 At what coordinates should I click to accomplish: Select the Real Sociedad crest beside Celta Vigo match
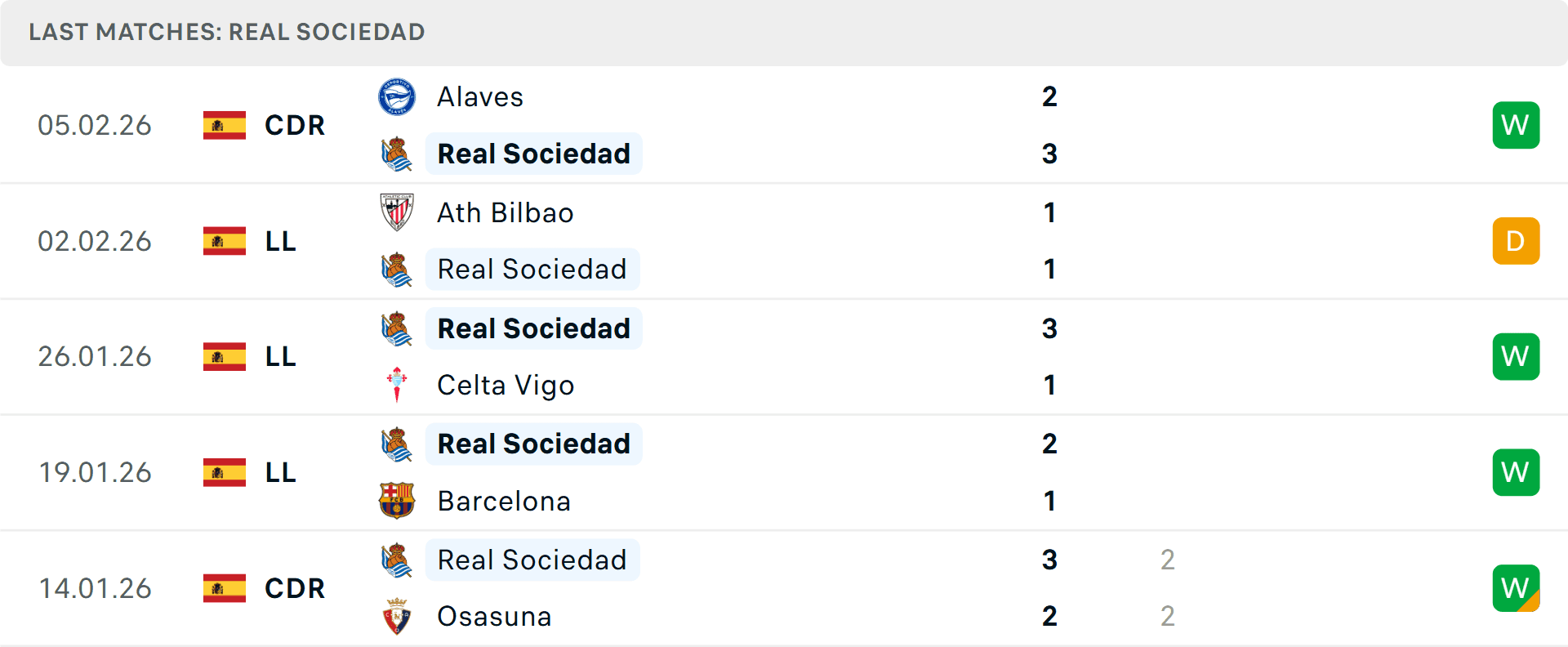point(398,328)
